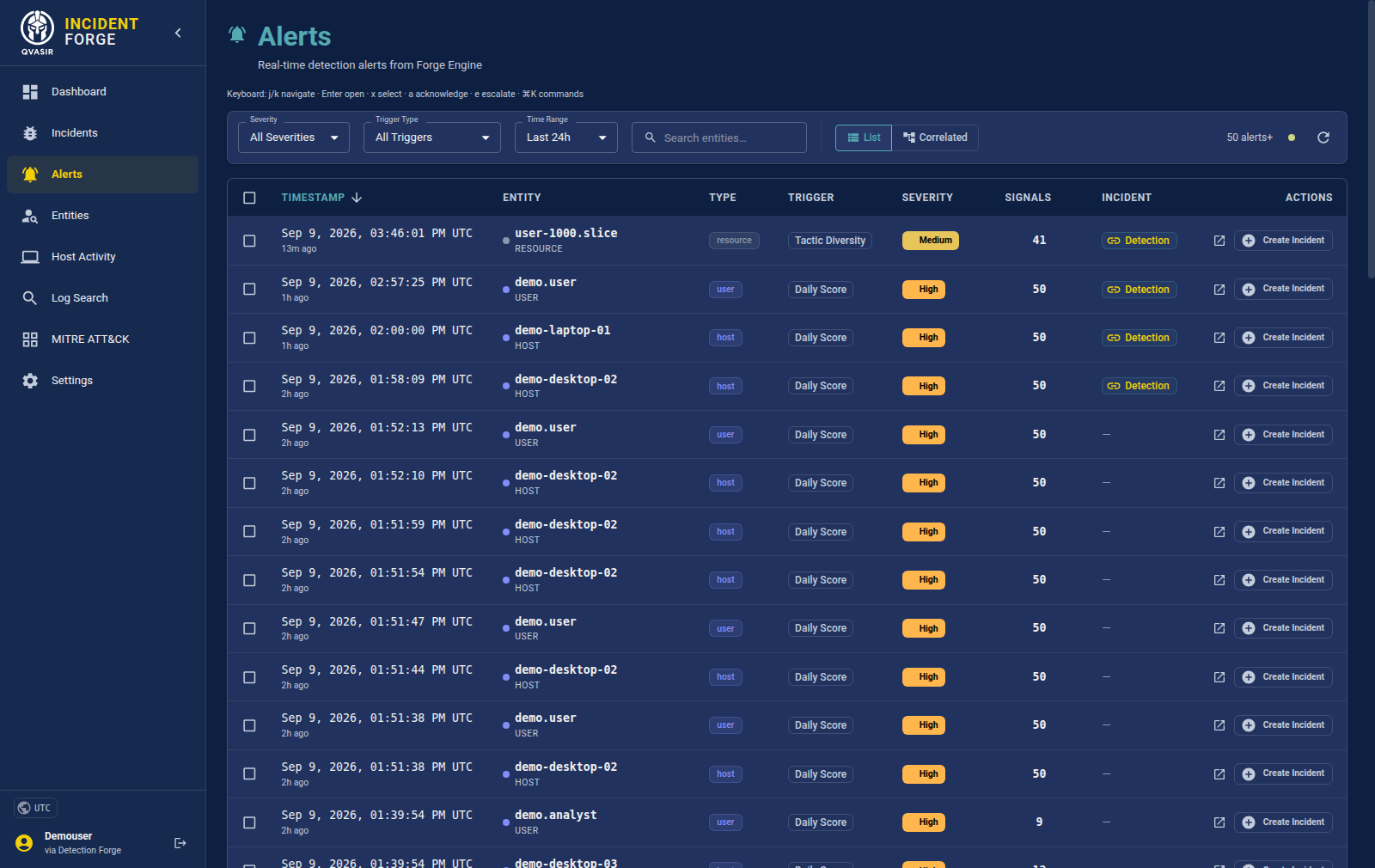
Task: Open the demo.analyst alert externally
Action: [1219, 822]
